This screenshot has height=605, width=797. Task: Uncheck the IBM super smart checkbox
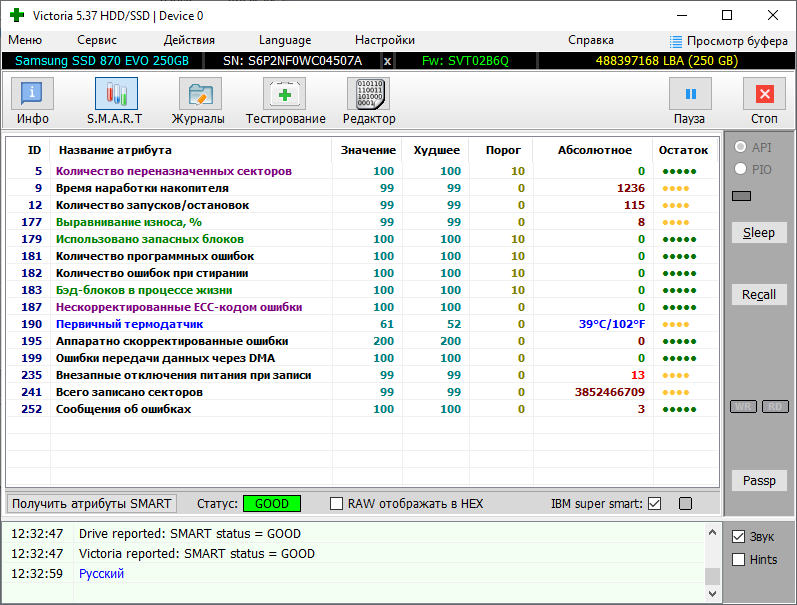point(655,504)
